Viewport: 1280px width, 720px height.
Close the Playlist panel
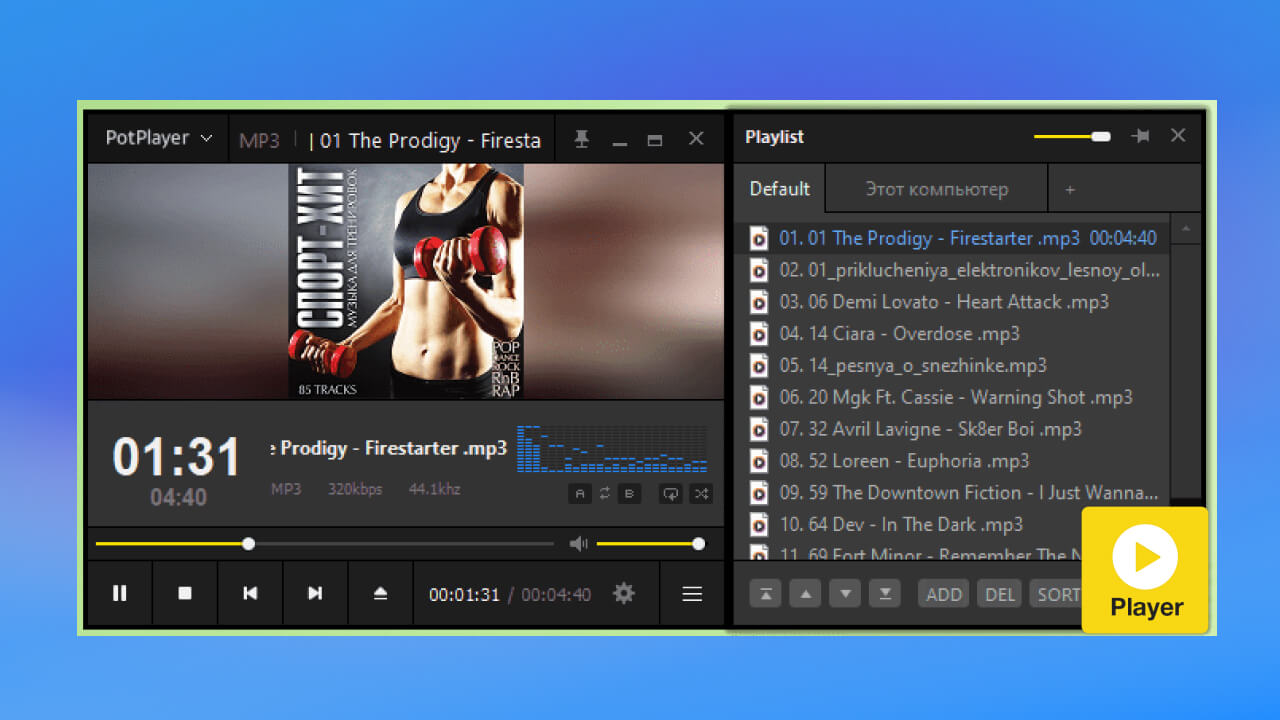coord(1178,135)
